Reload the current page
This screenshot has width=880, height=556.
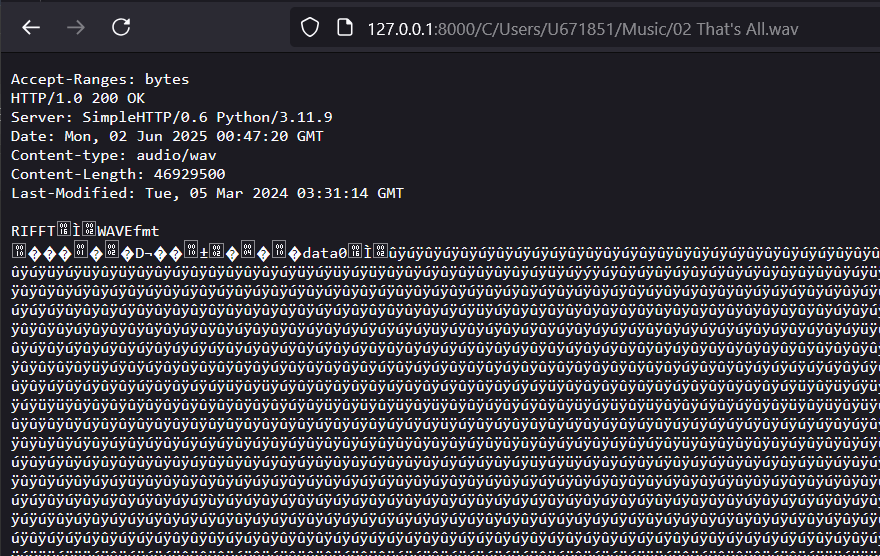point(121,27)
